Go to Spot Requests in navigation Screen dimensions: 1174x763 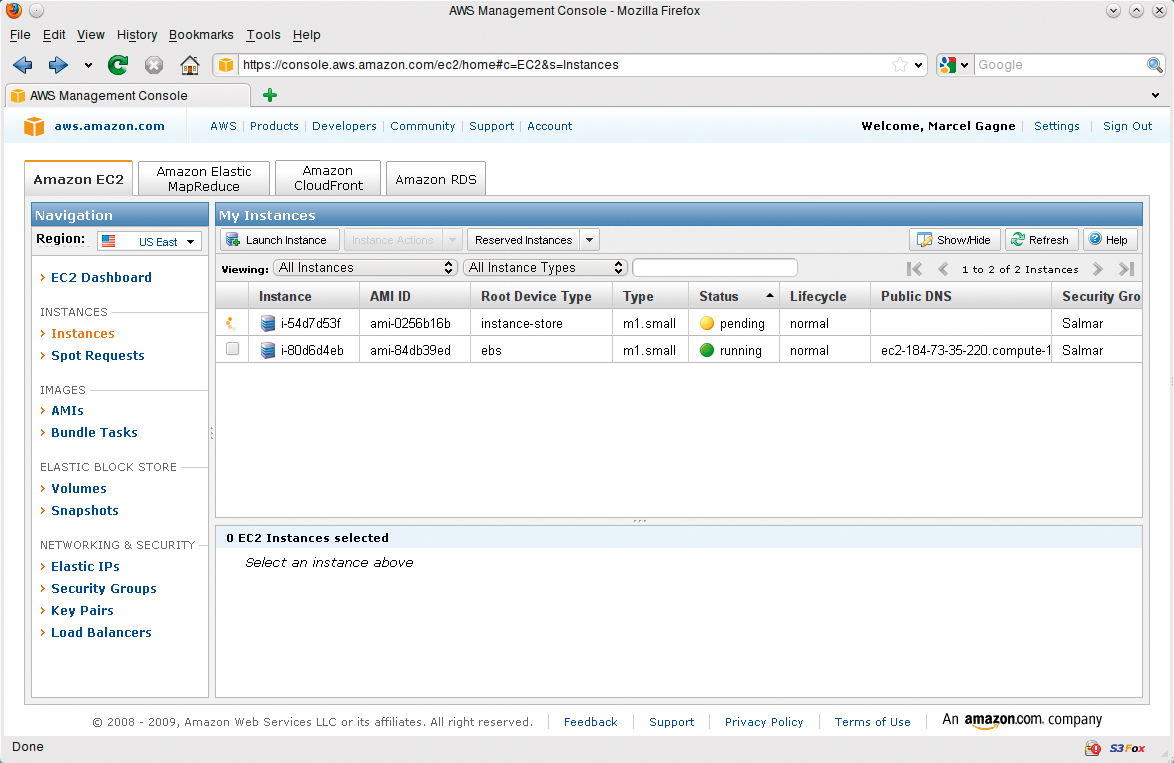coord(97,355)
